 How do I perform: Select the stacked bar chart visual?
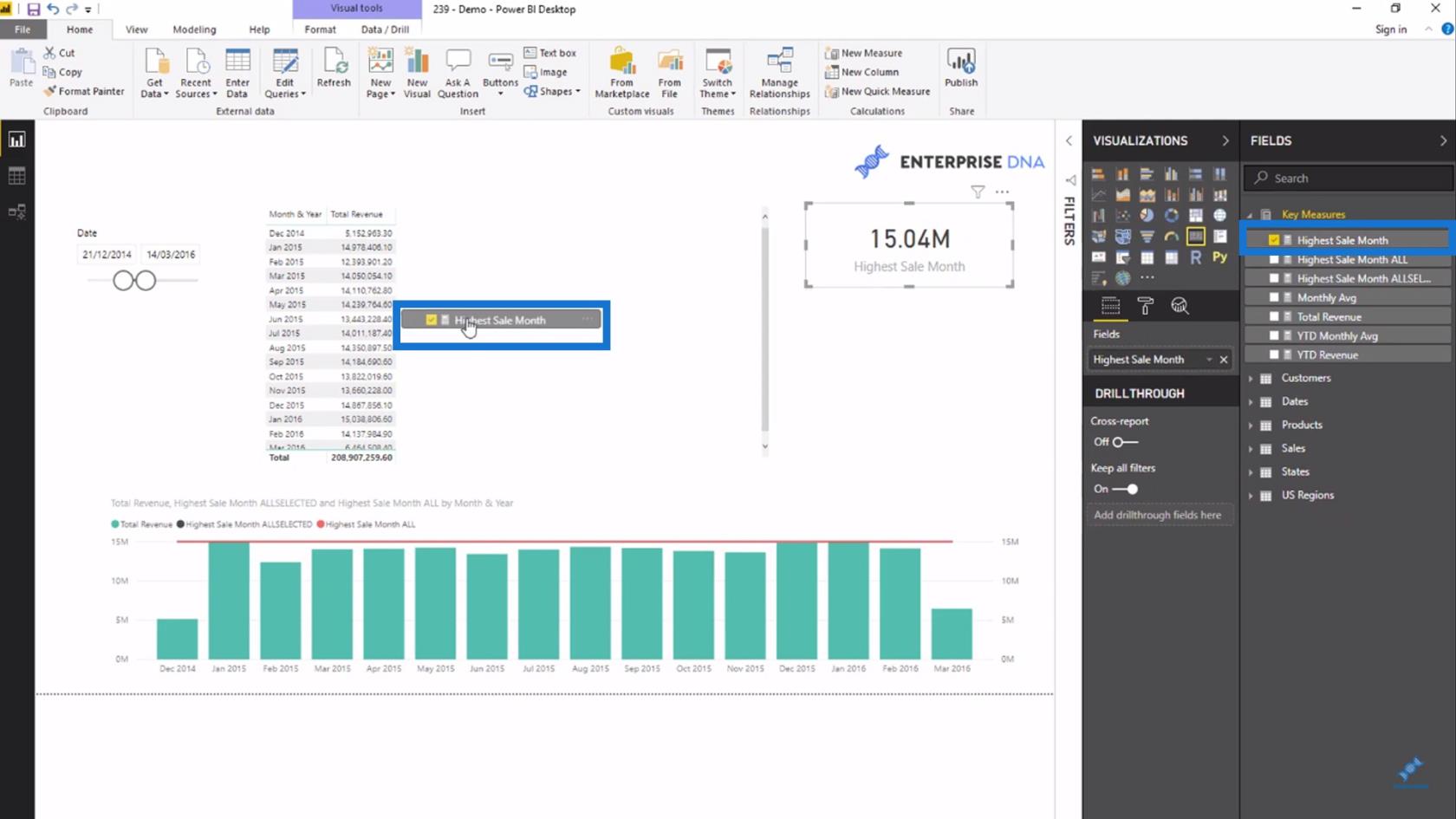[1098, 174]
